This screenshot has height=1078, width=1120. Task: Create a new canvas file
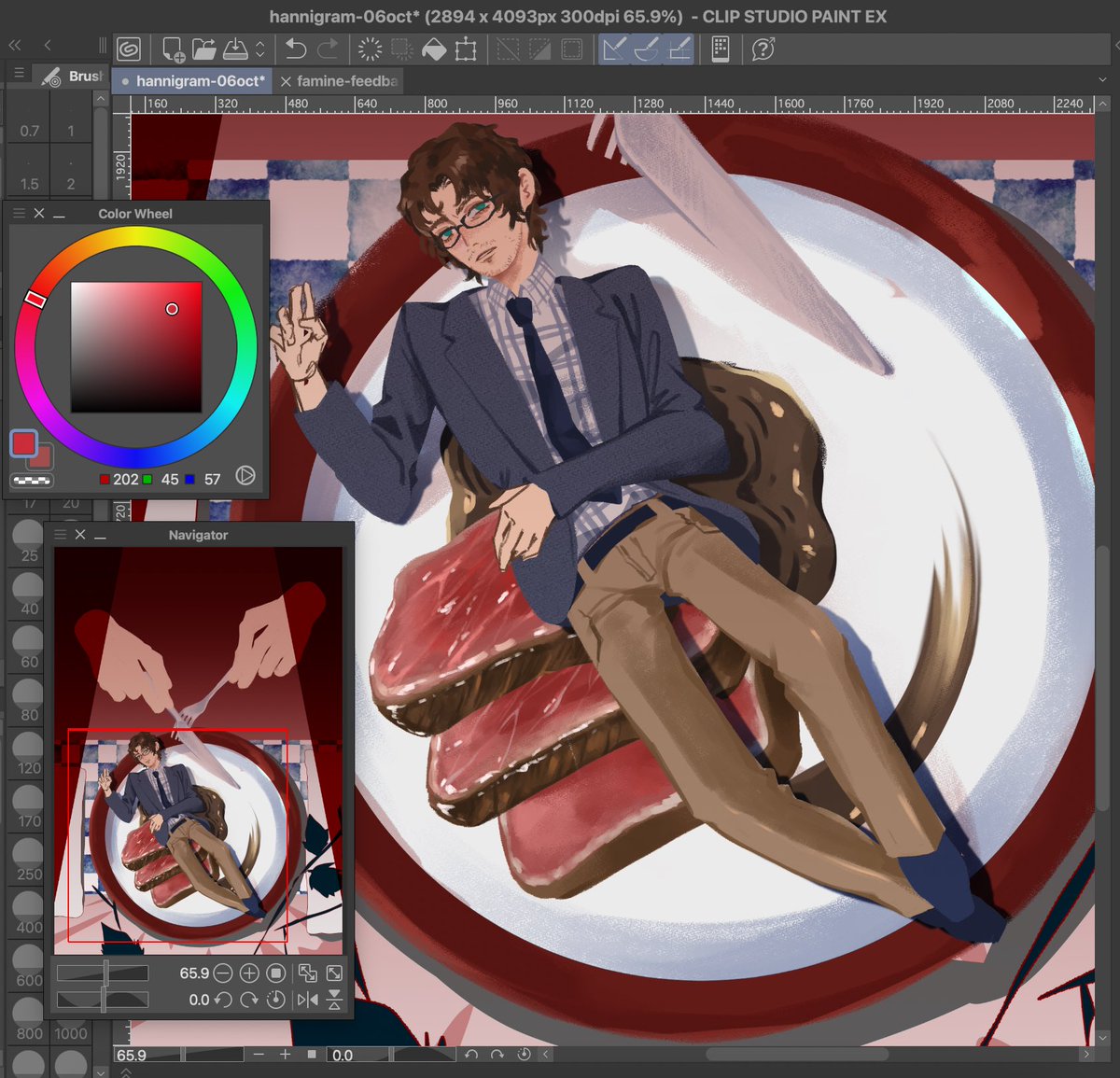click(x=173, y=49)
